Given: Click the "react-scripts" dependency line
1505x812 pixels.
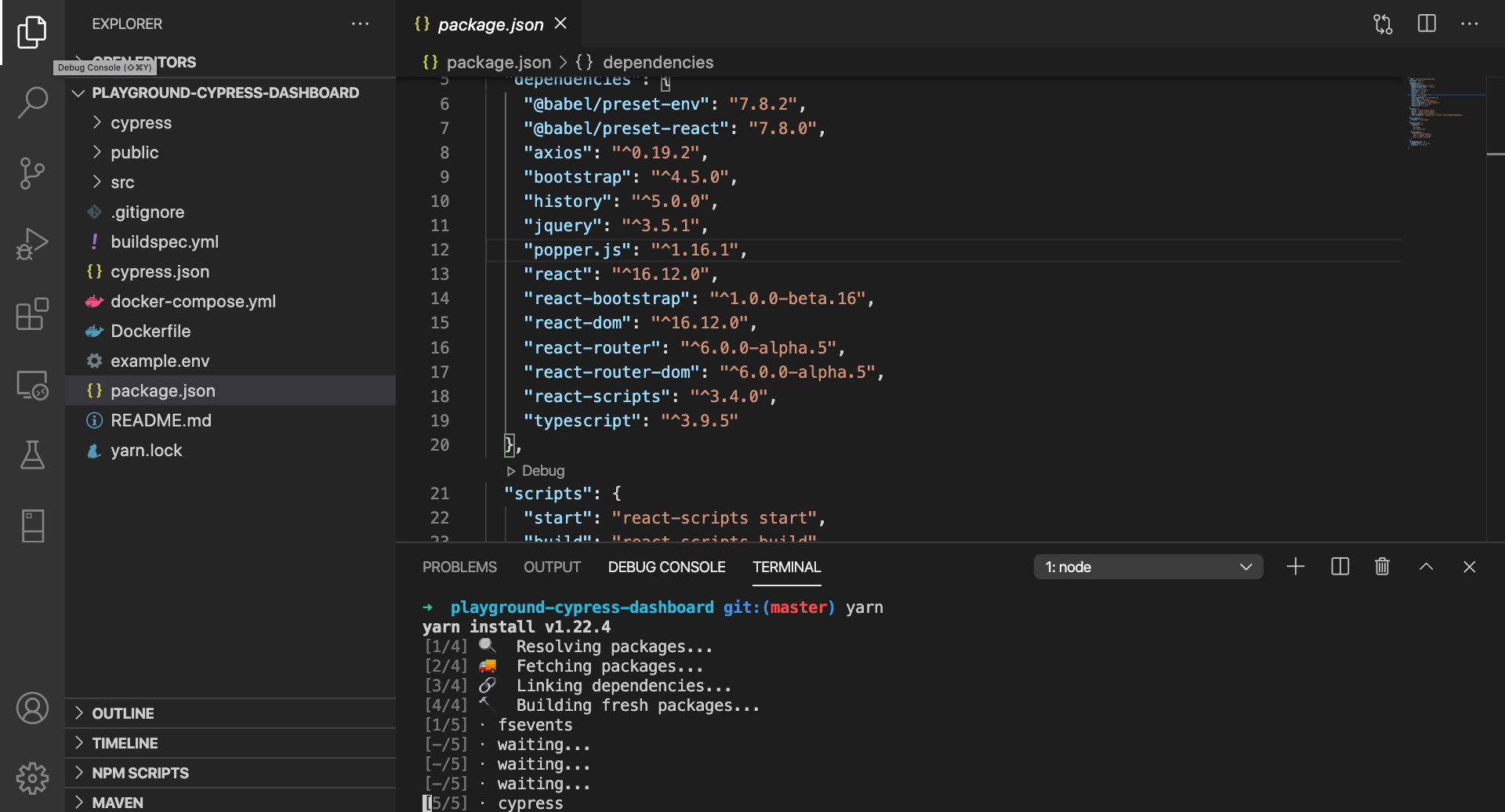Looking at the screenshot, I should click(650, 397).
